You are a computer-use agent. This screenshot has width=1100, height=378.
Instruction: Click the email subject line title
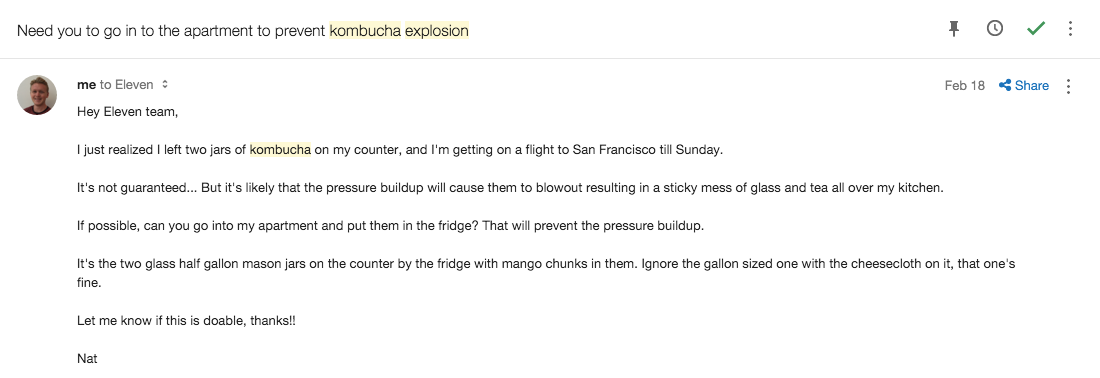click(243, 31)
